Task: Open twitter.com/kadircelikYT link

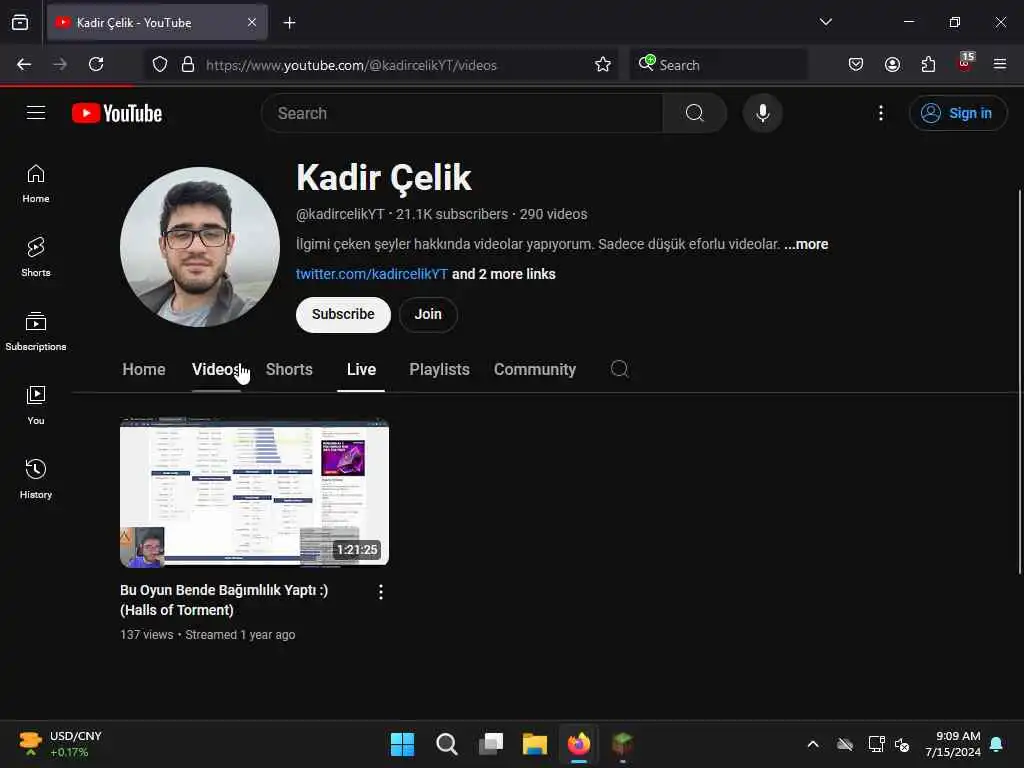Action: pos(372,274)
